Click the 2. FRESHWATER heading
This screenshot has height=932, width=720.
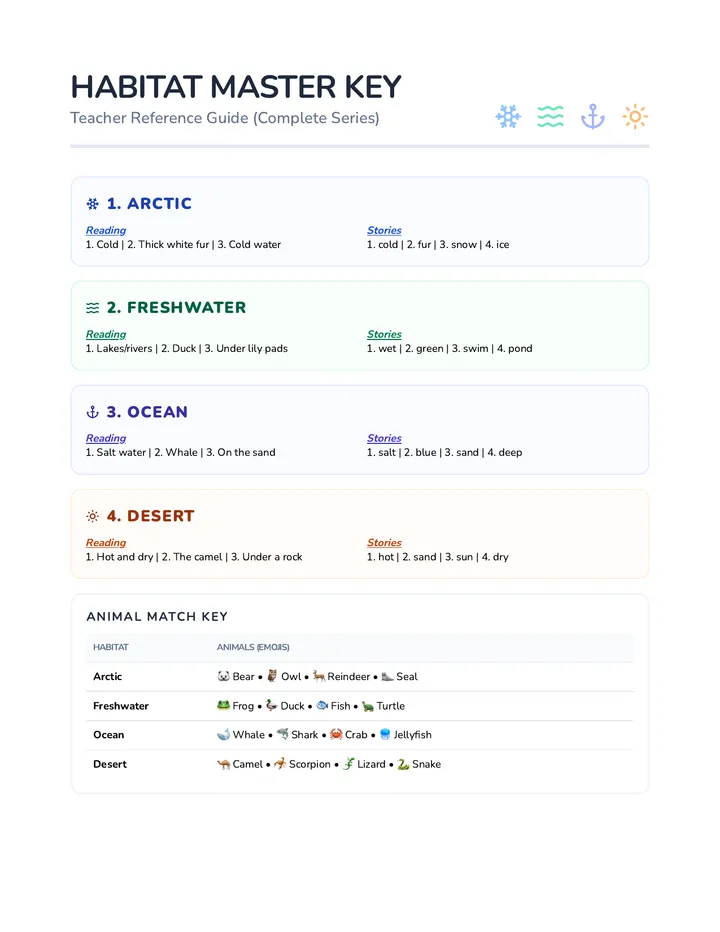coord(176,308)
